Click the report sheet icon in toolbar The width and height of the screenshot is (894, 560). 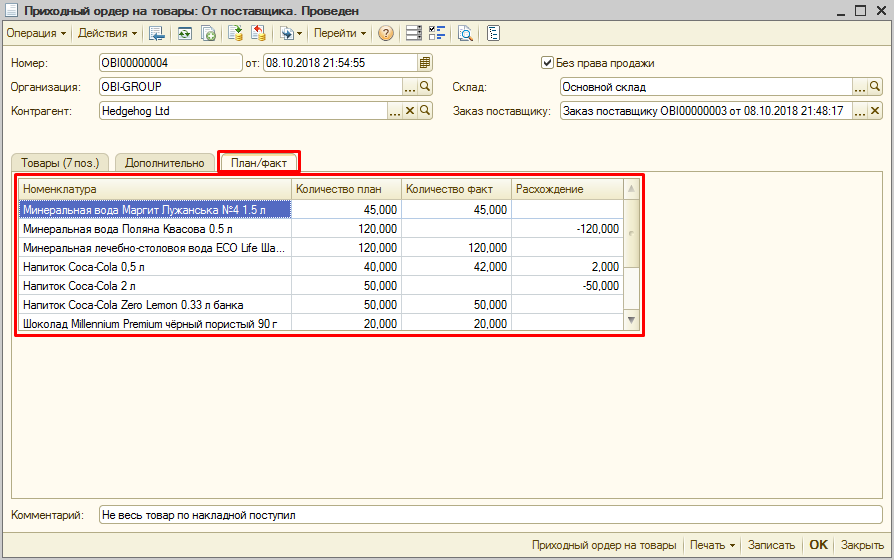[493, 33]
